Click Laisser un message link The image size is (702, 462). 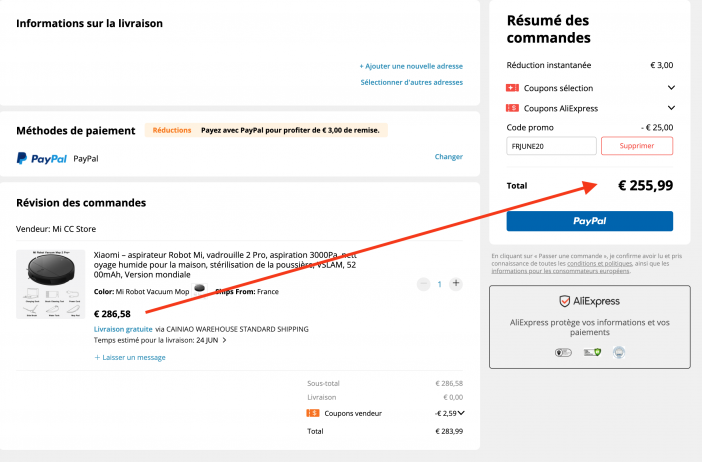tap(130, 357)
